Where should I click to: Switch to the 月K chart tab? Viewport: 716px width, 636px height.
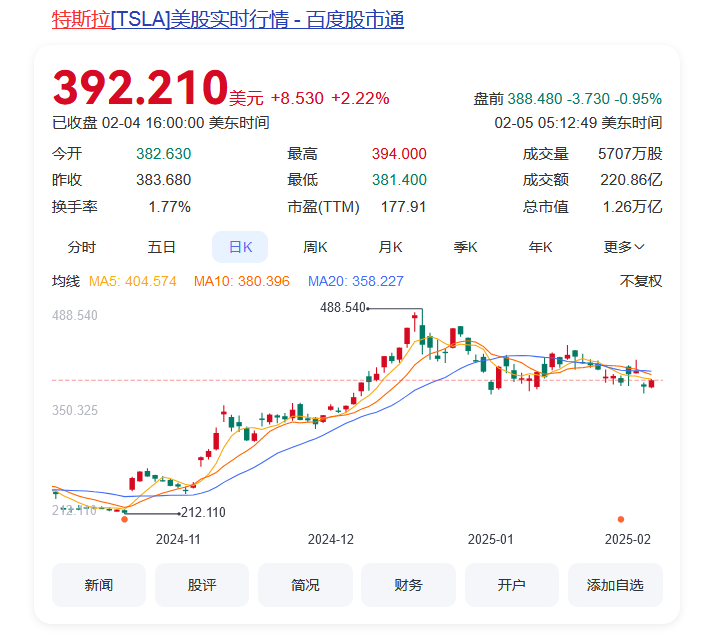pyautogui.click(x=390, y=247)
